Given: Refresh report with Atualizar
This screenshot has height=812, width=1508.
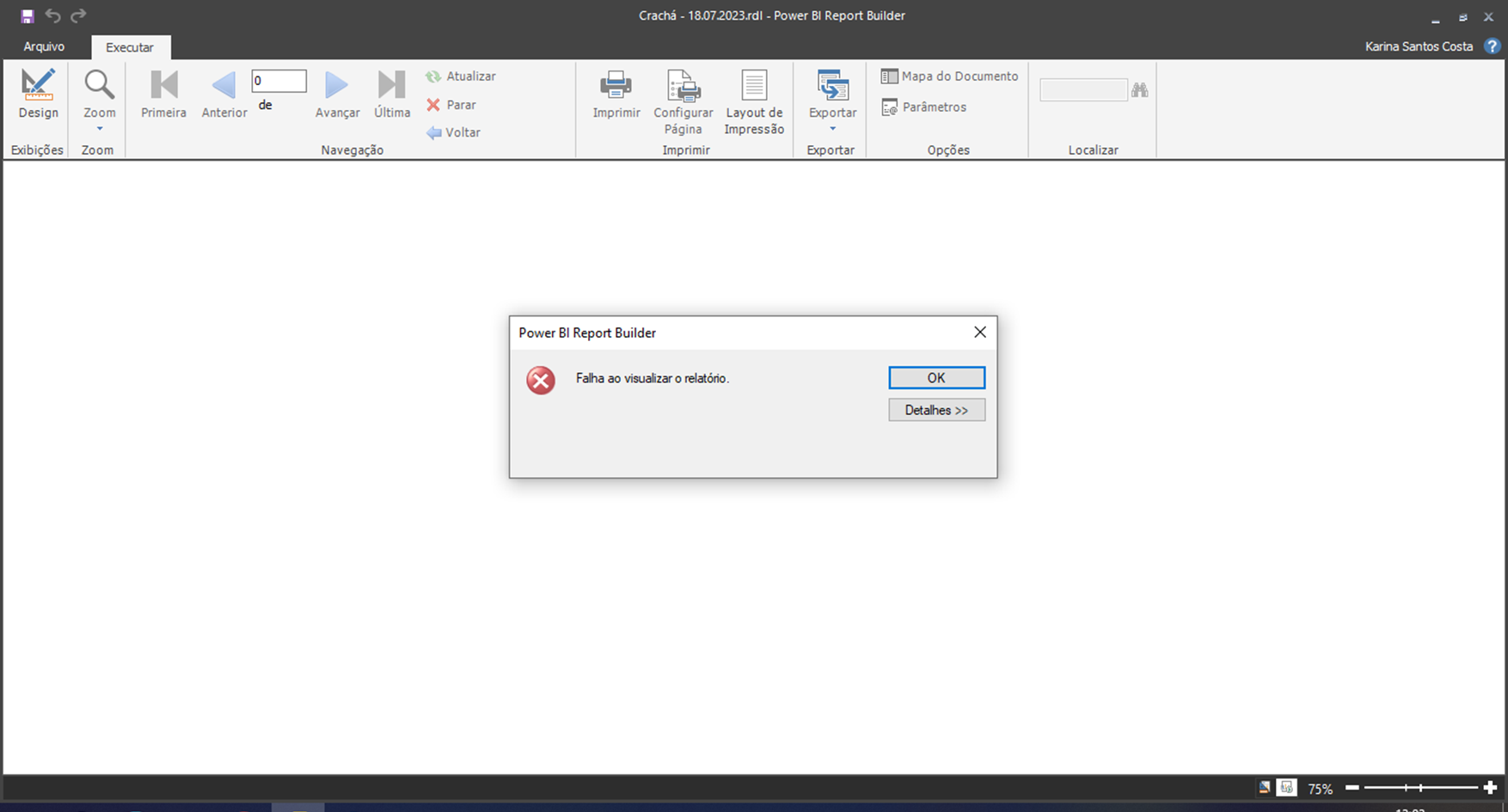Looking at the screenshot, I should [x=461, y=76].
